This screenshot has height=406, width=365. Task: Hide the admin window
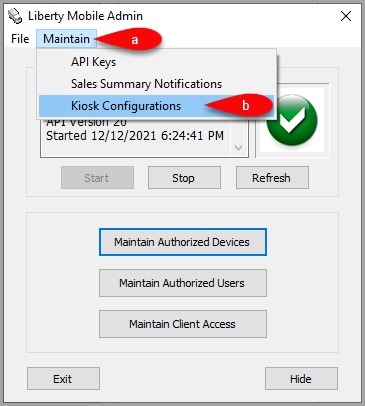(301, 379)
